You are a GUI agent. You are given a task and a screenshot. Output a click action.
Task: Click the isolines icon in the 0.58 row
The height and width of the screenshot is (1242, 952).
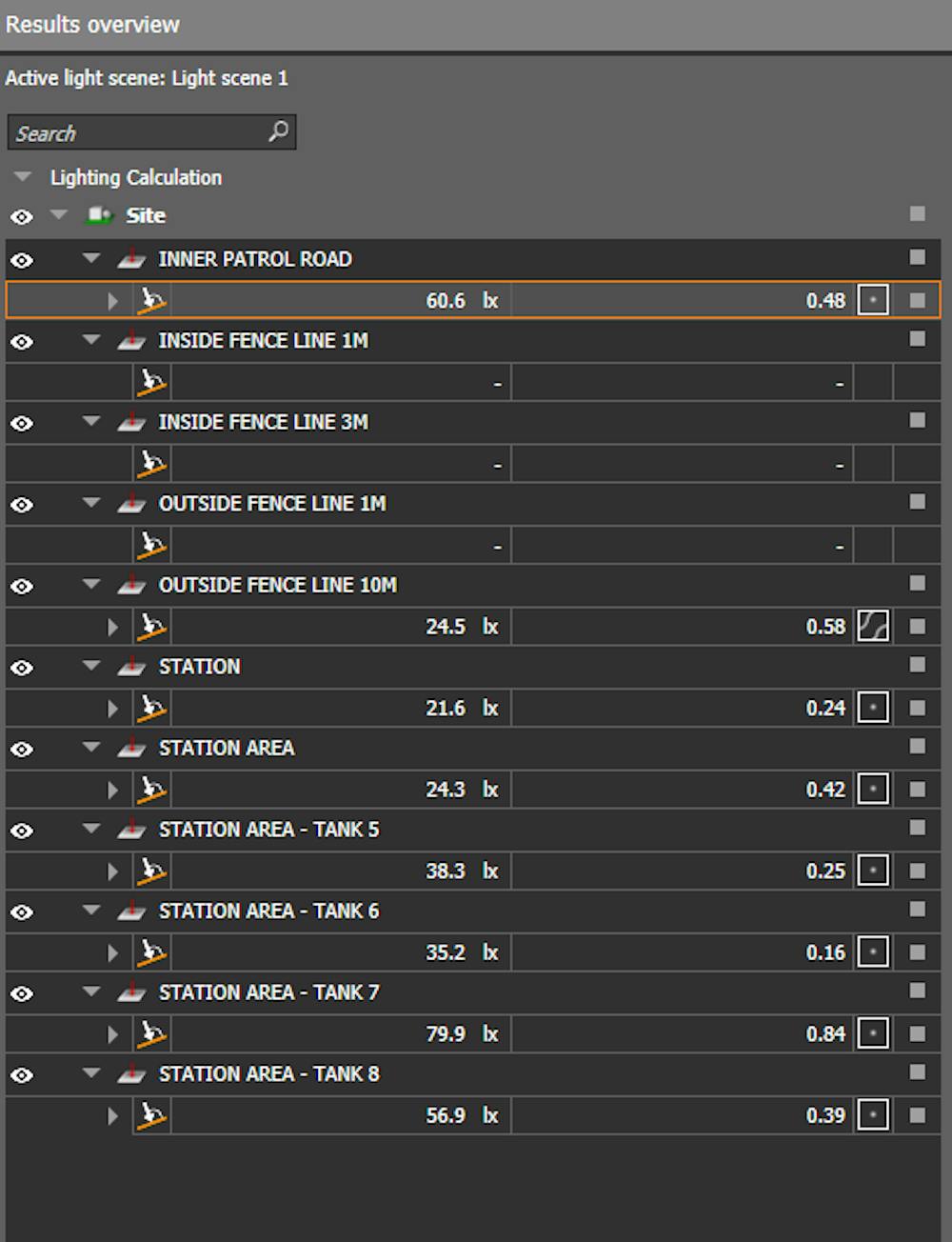[873, 627]
